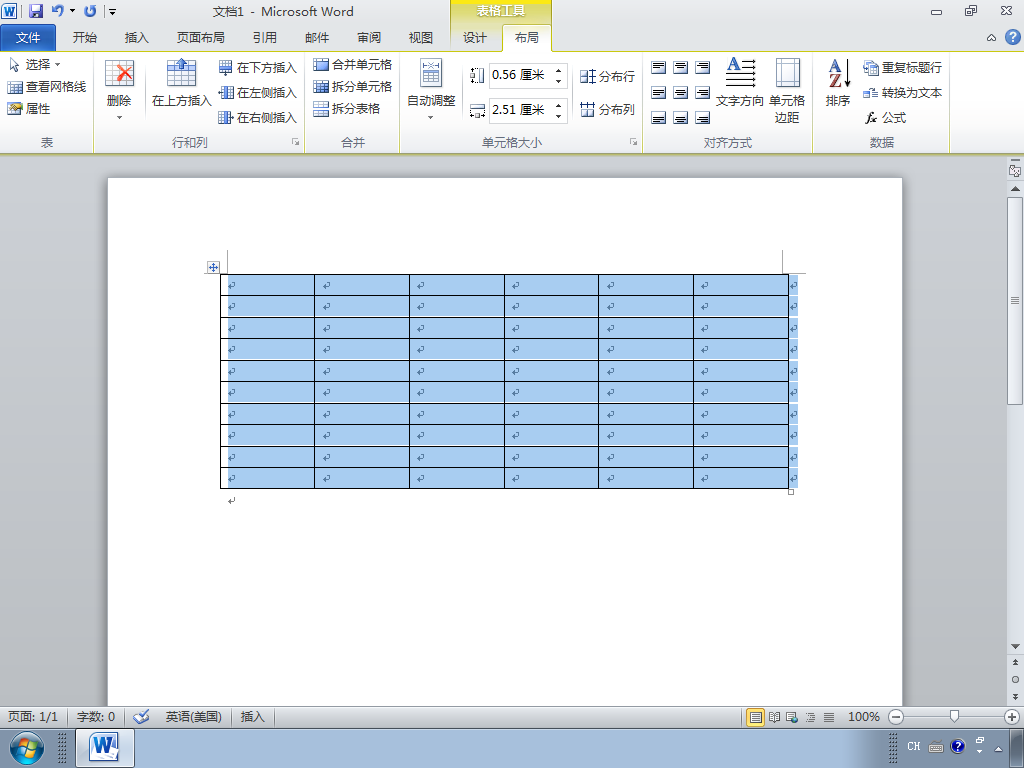Image resolution: width=1024 pixels, height=768 pixels.
Task: Click the row height 0.56 厘米 field
Action: (x=520, y=75)
